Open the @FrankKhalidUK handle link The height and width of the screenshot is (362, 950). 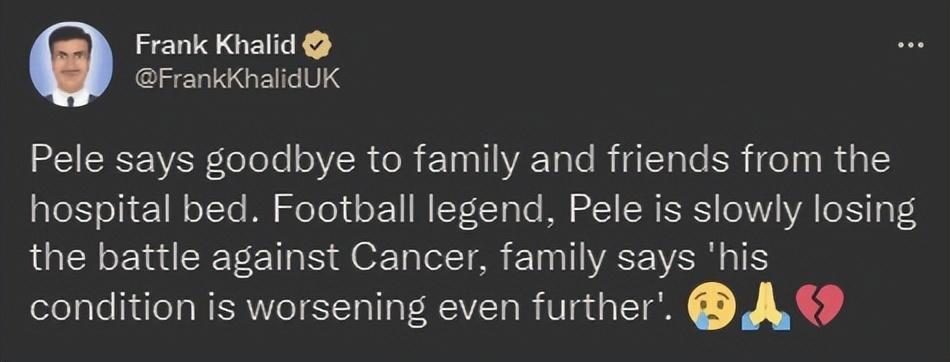(x=238, y=79)
